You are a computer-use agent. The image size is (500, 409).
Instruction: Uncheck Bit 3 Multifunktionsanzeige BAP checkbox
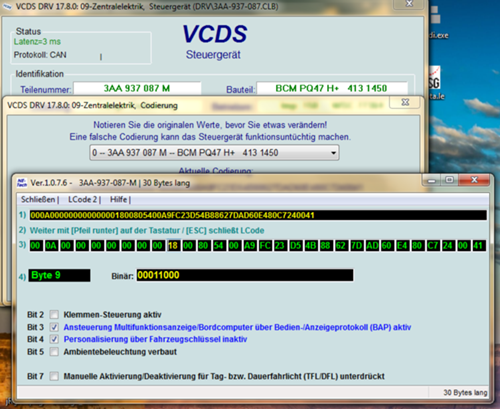coord(54,327)
